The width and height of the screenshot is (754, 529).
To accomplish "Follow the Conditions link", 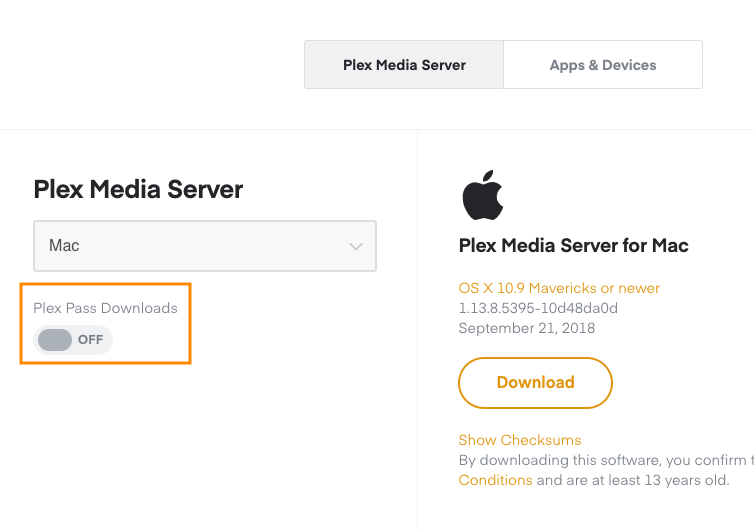I will (x=495, y=480).
